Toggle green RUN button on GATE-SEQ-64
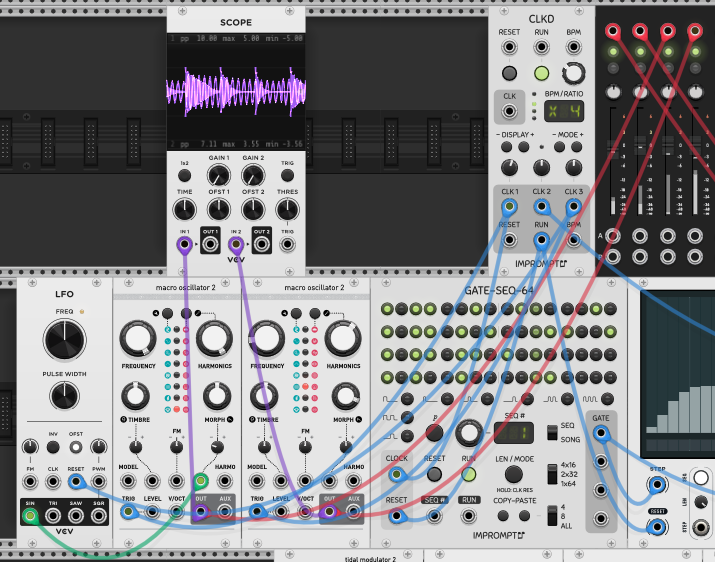This screenshot has width=715, height=562. [x=468, y=474]
